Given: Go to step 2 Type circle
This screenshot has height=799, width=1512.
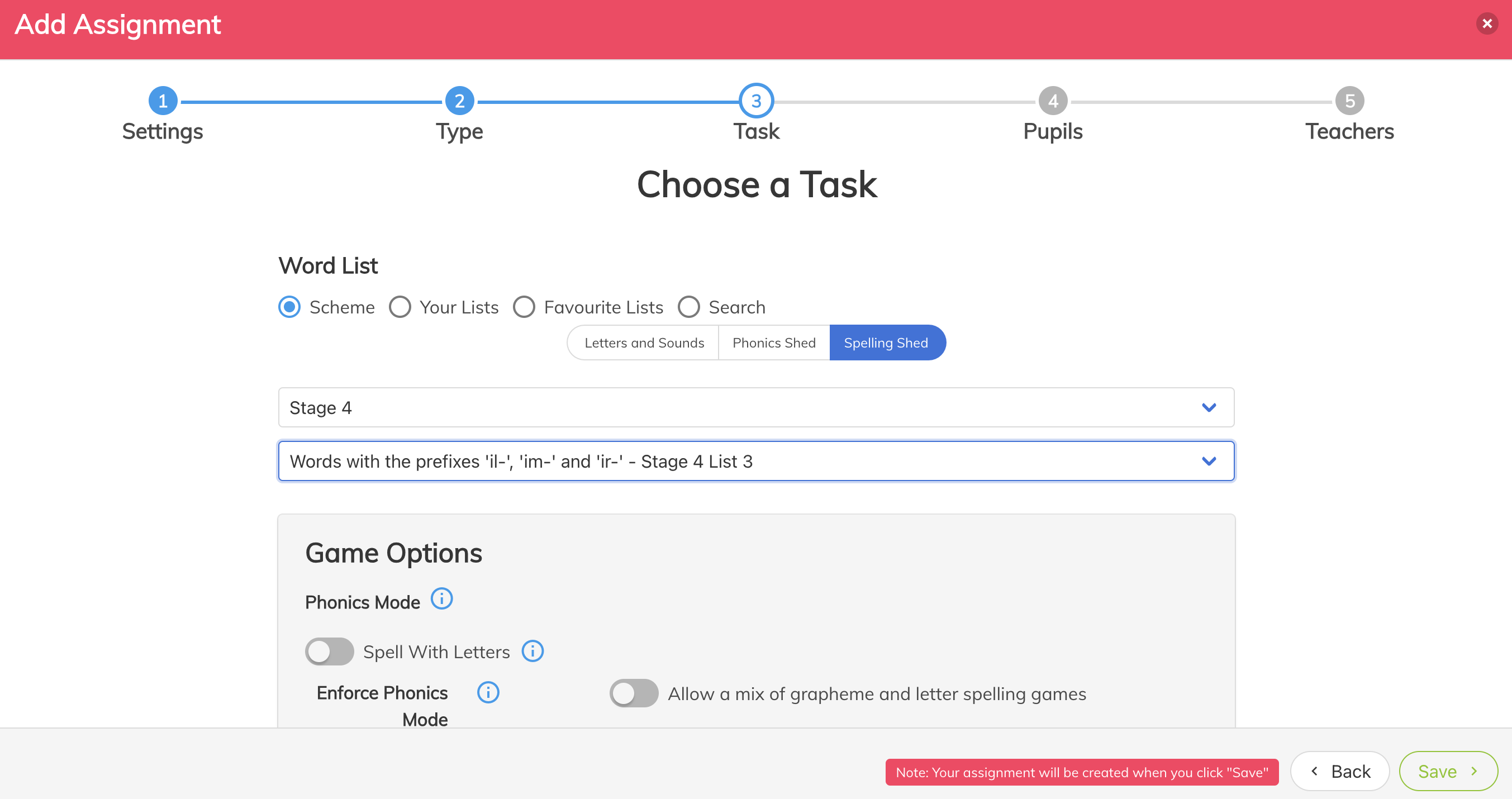Looking at the screenshot, I should (460, 101).
